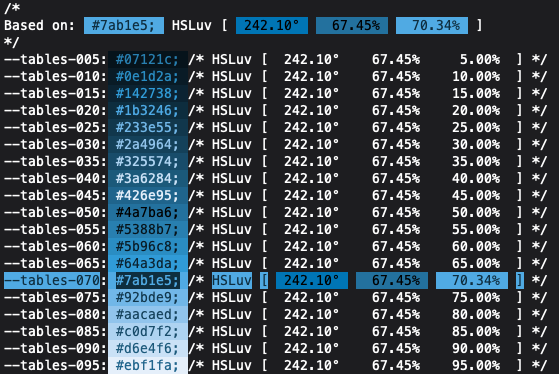This screenshot has height=374, width=559.
Task: Click the 50.00% lightness value
Action: tap(476, 212)
